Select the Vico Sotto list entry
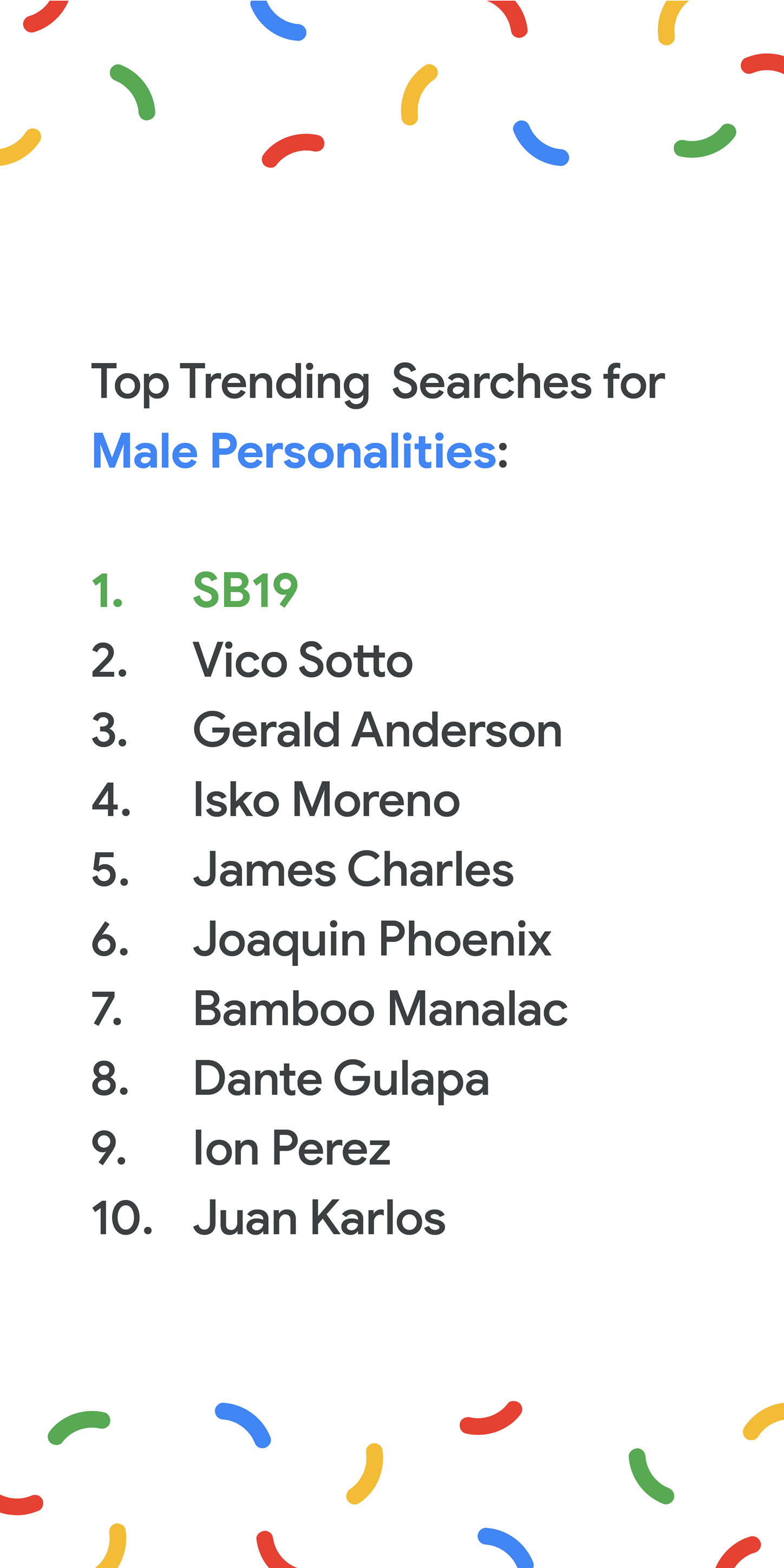784x1568 pixels. coord(303,660)
